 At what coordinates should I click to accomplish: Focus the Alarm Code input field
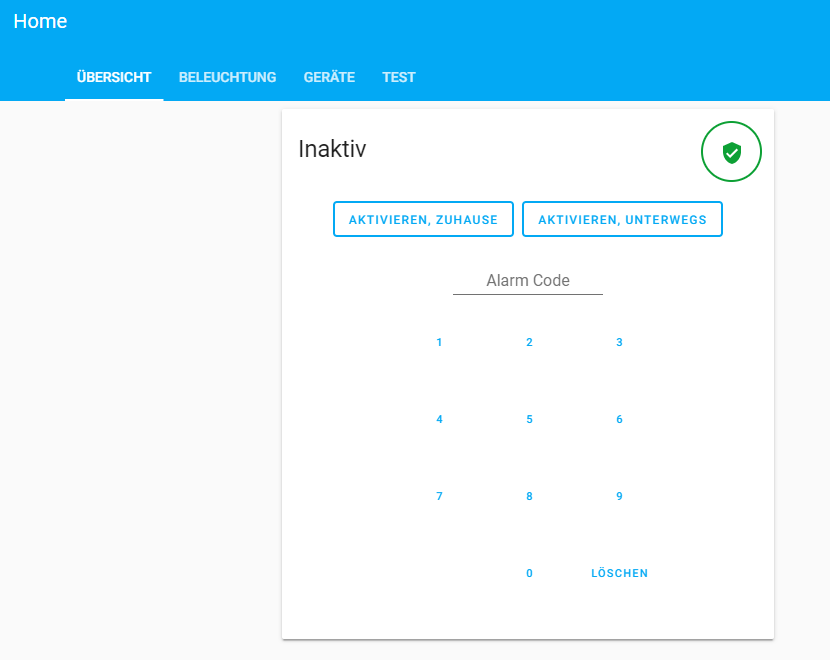(x=528, y=281)
